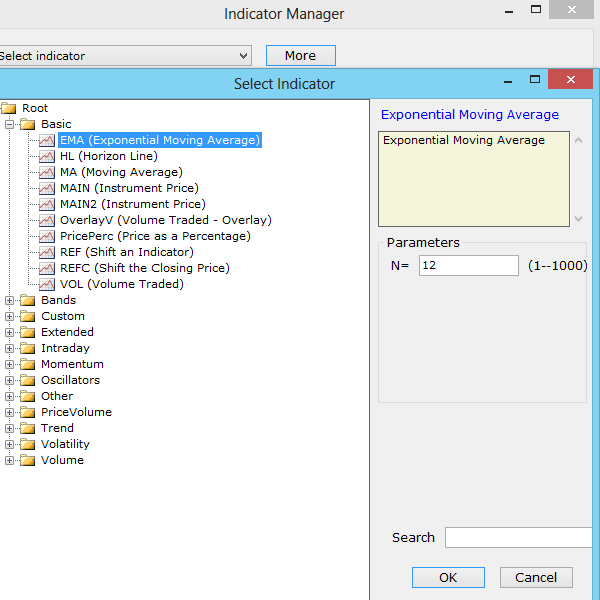Select PricePerc (Price as a Percentage)
This screenshot has width=600, height=600.
tap(154, 236)
